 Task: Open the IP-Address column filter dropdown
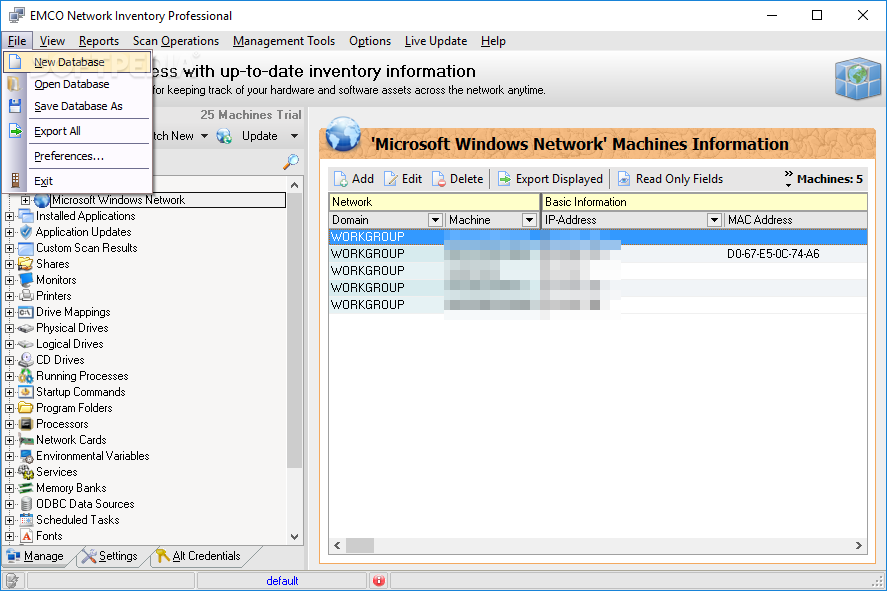(x=714, y=220)
